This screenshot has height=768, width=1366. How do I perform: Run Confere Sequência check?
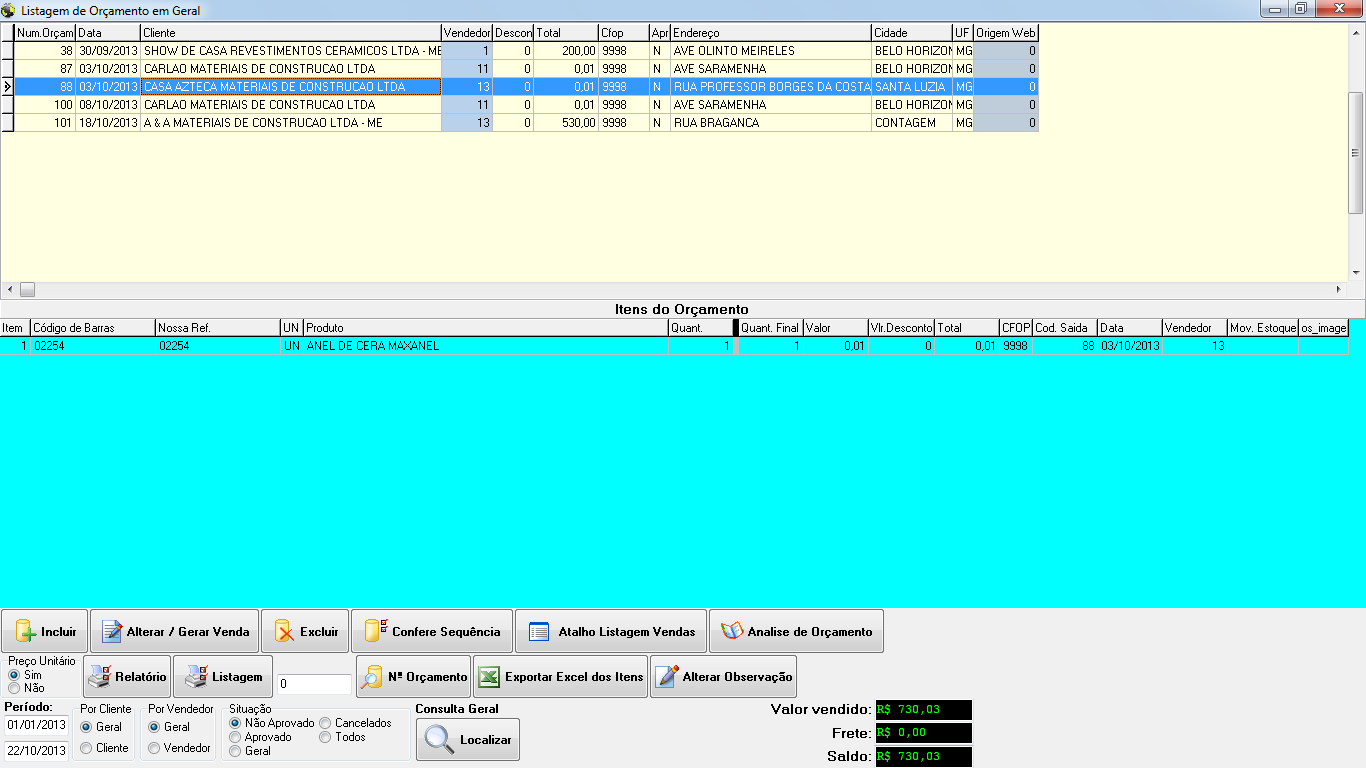[x=432, y=631]
